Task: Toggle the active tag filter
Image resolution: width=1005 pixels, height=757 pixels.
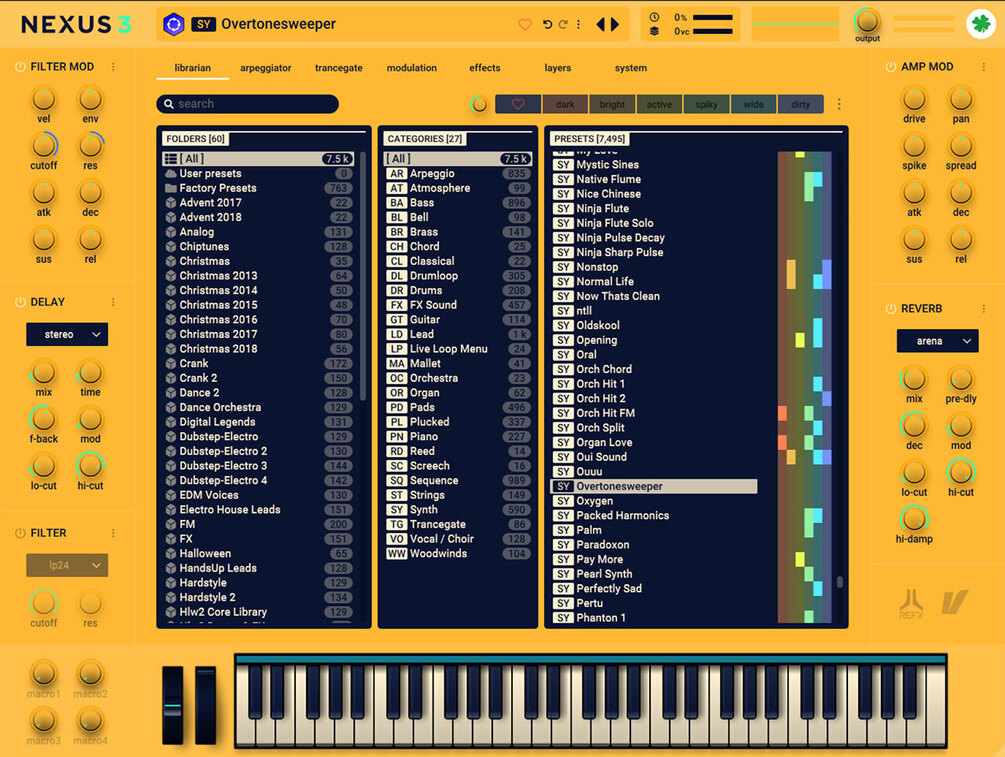Action: pos(659,104)
